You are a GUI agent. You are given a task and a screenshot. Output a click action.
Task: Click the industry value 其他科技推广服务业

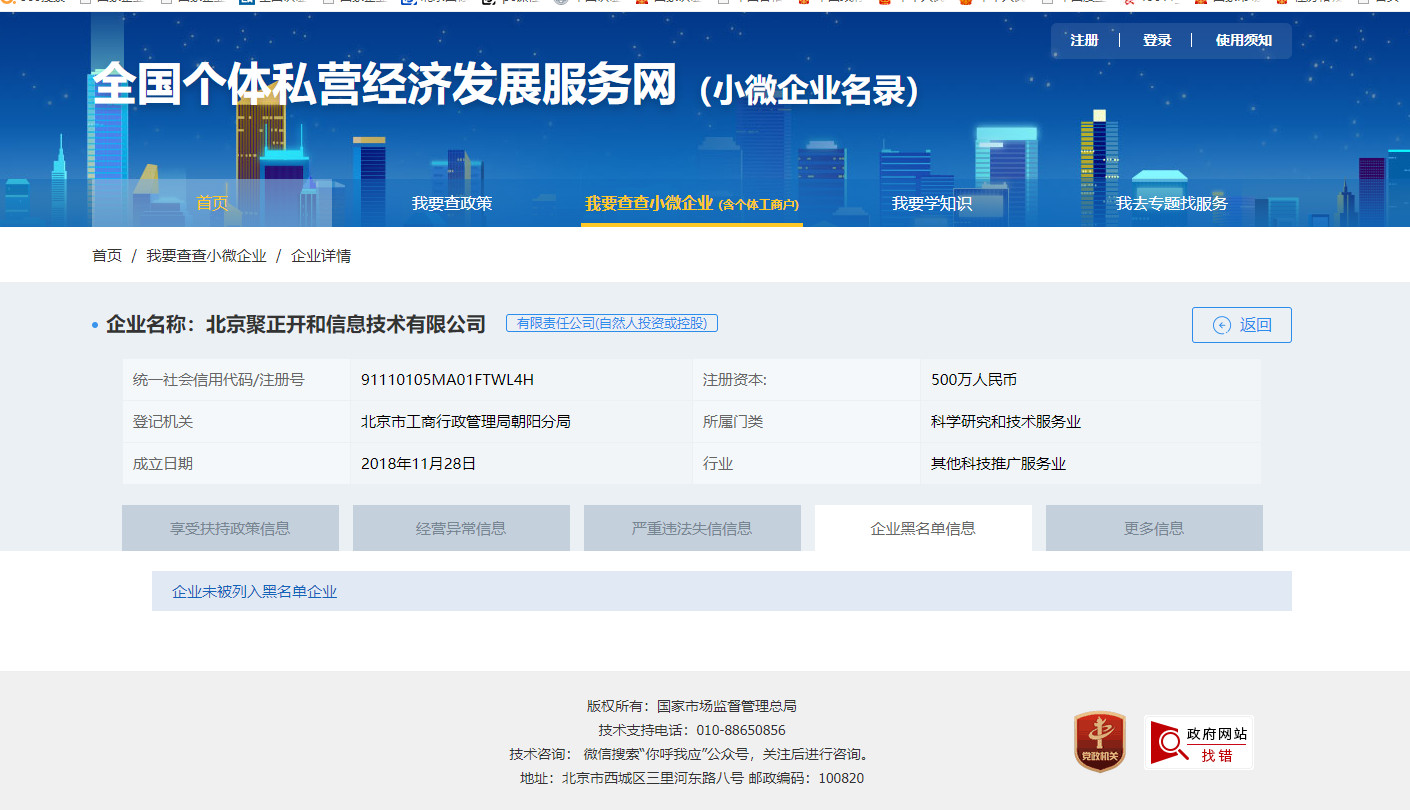[x=998, y=464]
